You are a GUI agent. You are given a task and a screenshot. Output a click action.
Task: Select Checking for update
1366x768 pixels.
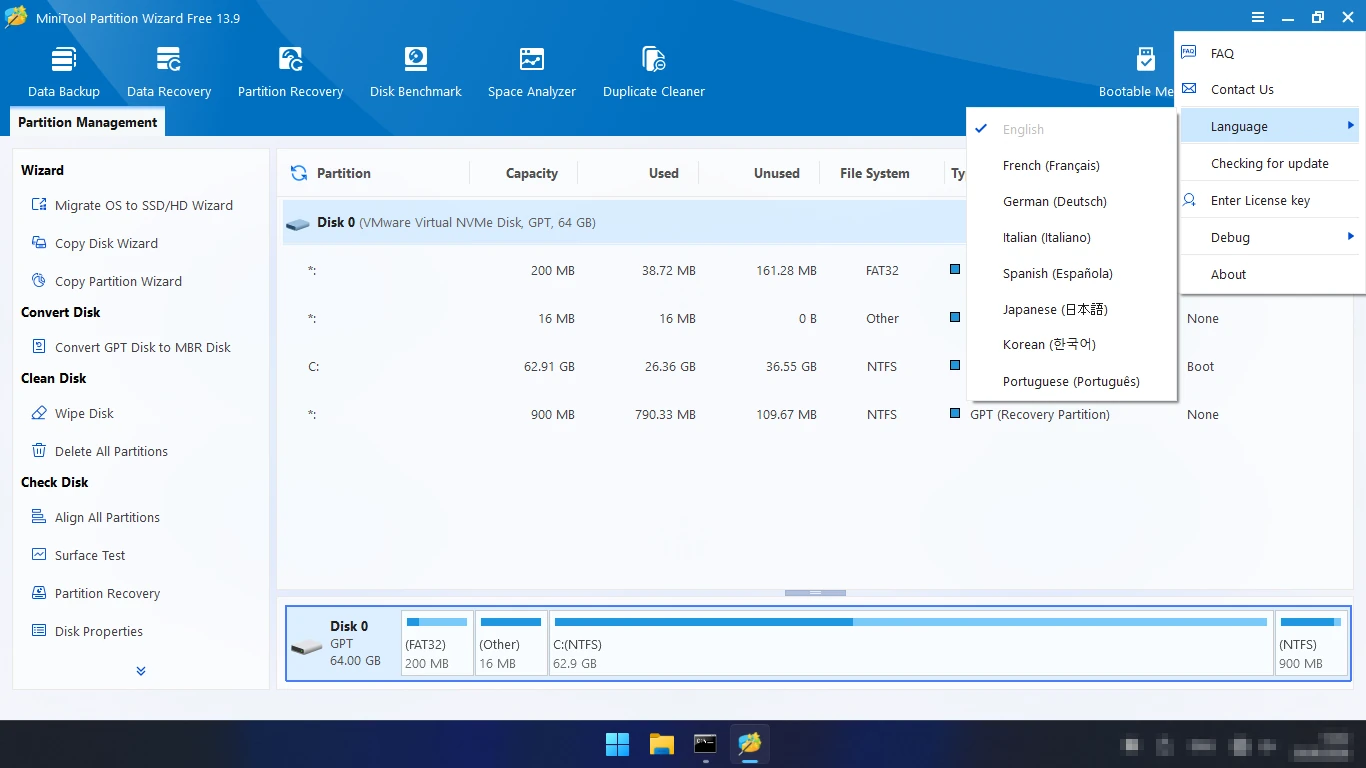1270,163
